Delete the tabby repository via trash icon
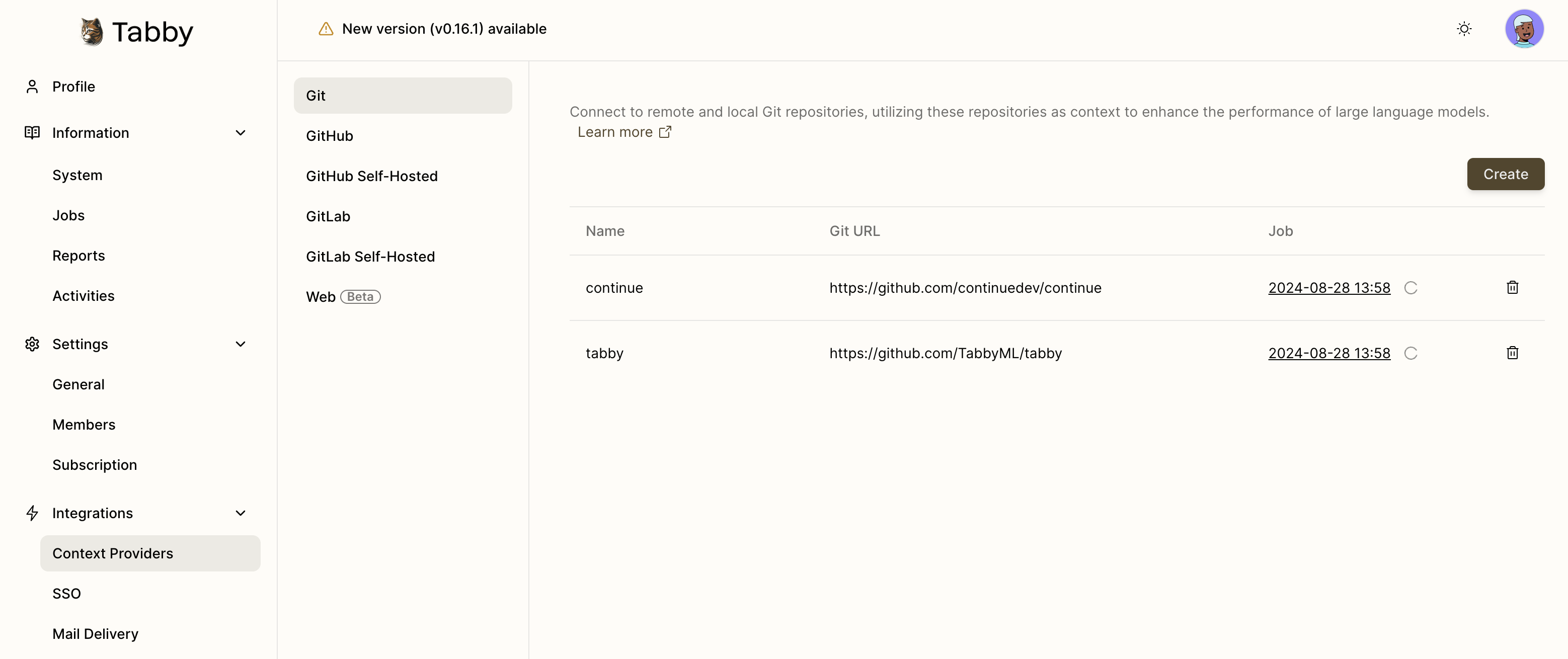 1512,353
